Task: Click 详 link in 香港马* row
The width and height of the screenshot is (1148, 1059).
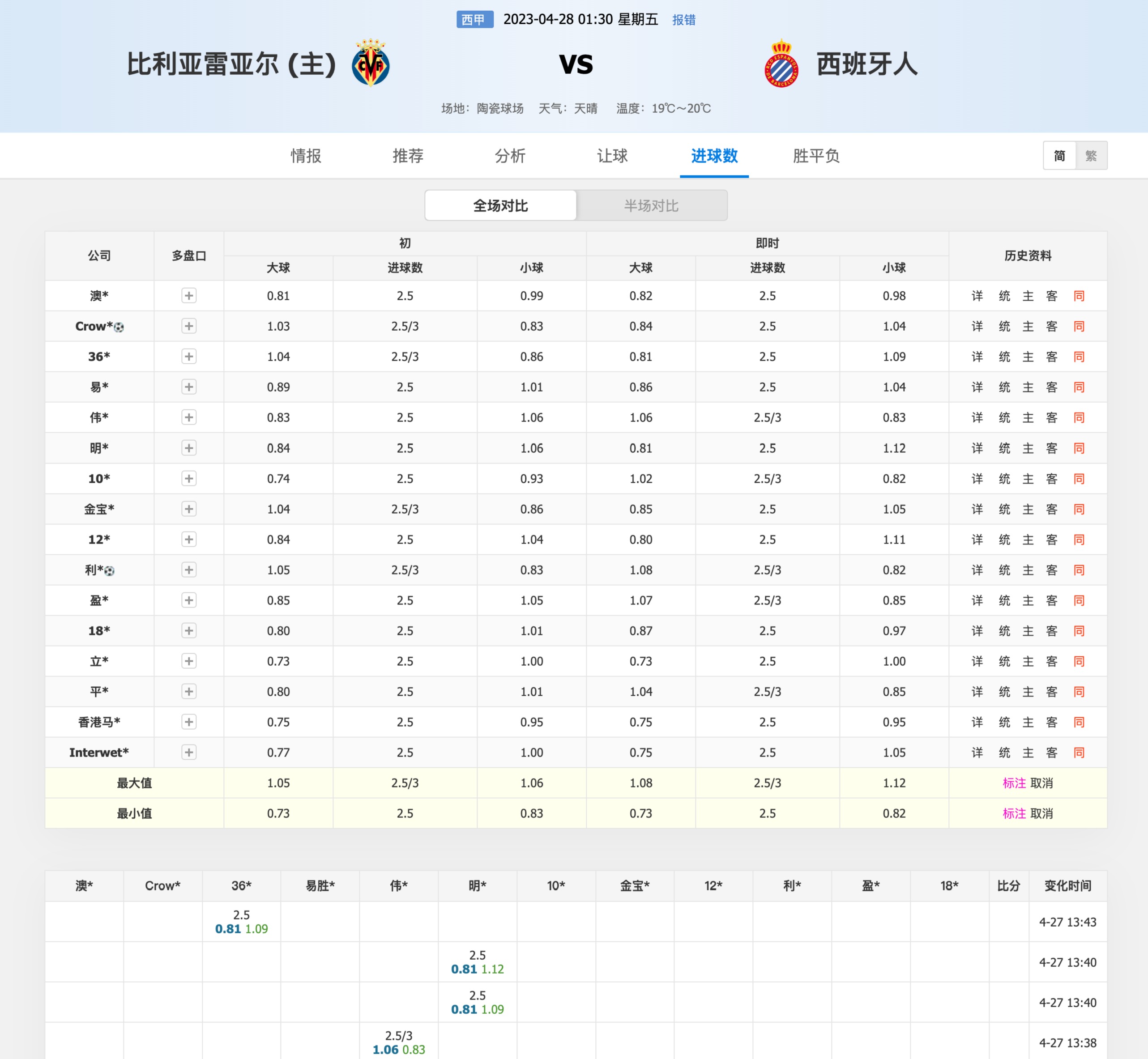Action: pyautogui.click(x=977, y=722)
